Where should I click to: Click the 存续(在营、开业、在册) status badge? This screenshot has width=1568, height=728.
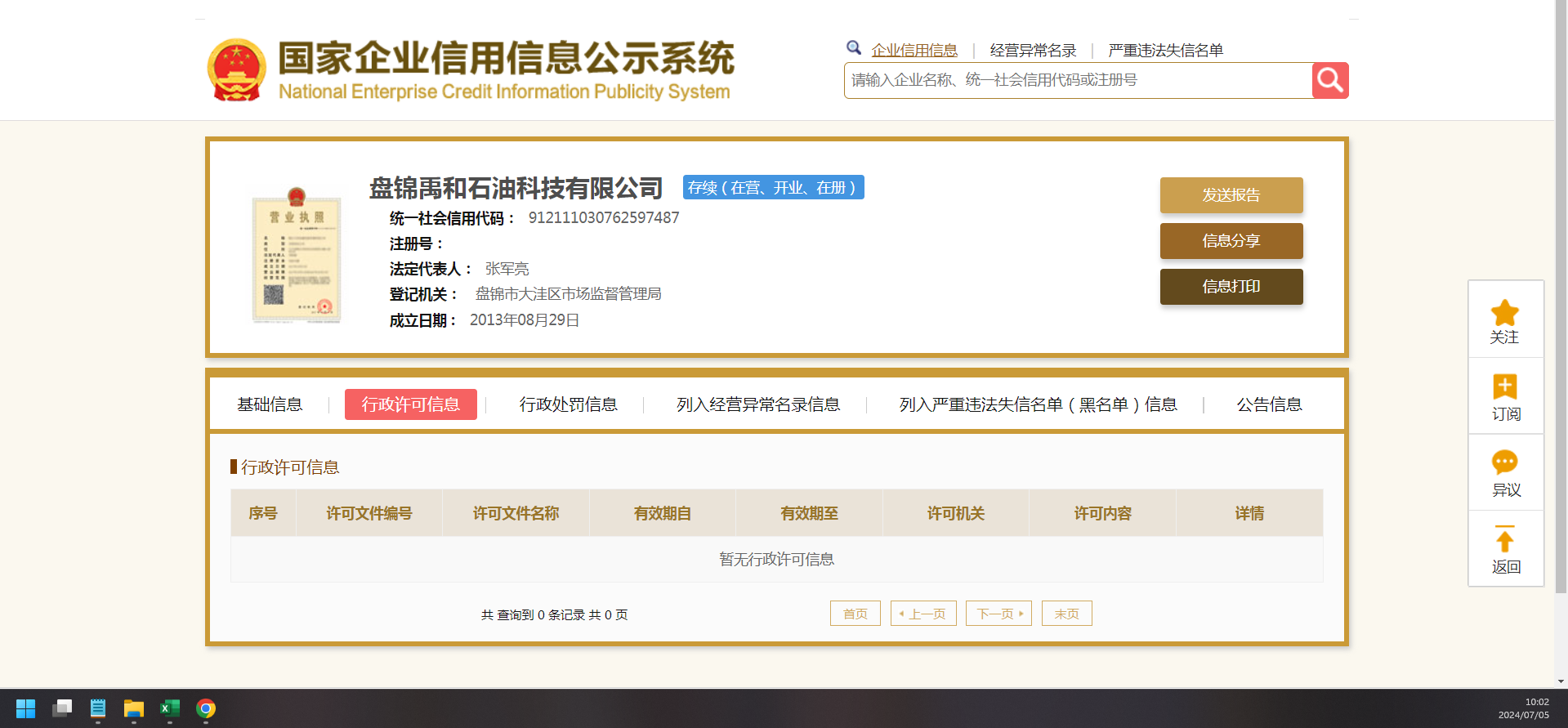pyautogui.click(x=774, y=188)
